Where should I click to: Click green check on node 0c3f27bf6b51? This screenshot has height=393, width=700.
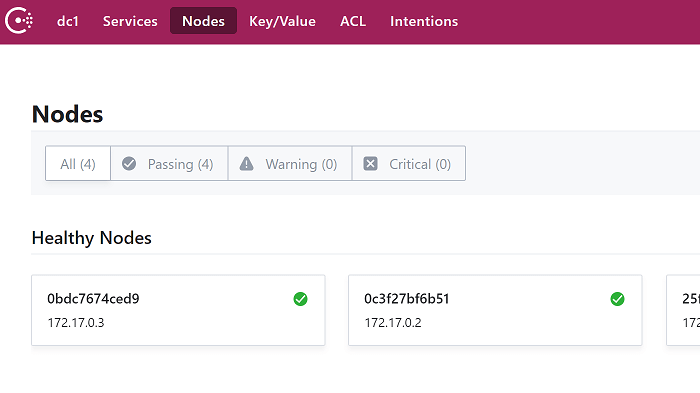click(x=617, y=299)
